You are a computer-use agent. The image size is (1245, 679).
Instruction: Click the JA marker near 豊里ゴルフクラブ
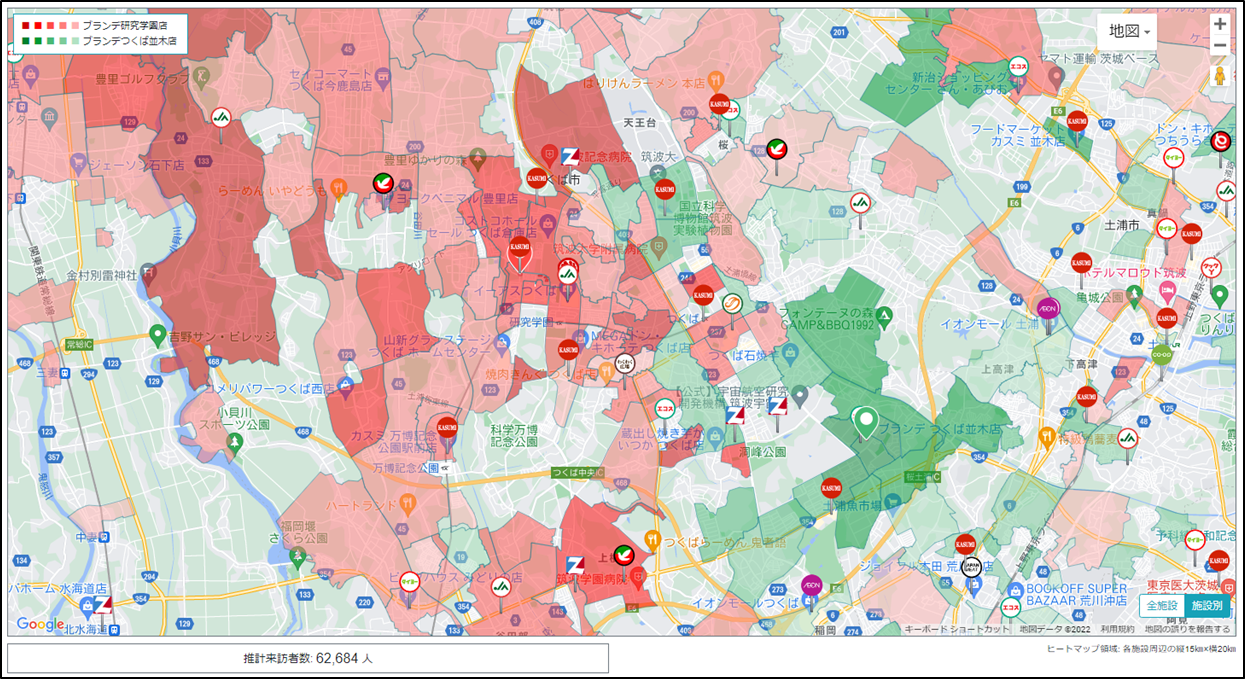(x=221, y=118)
